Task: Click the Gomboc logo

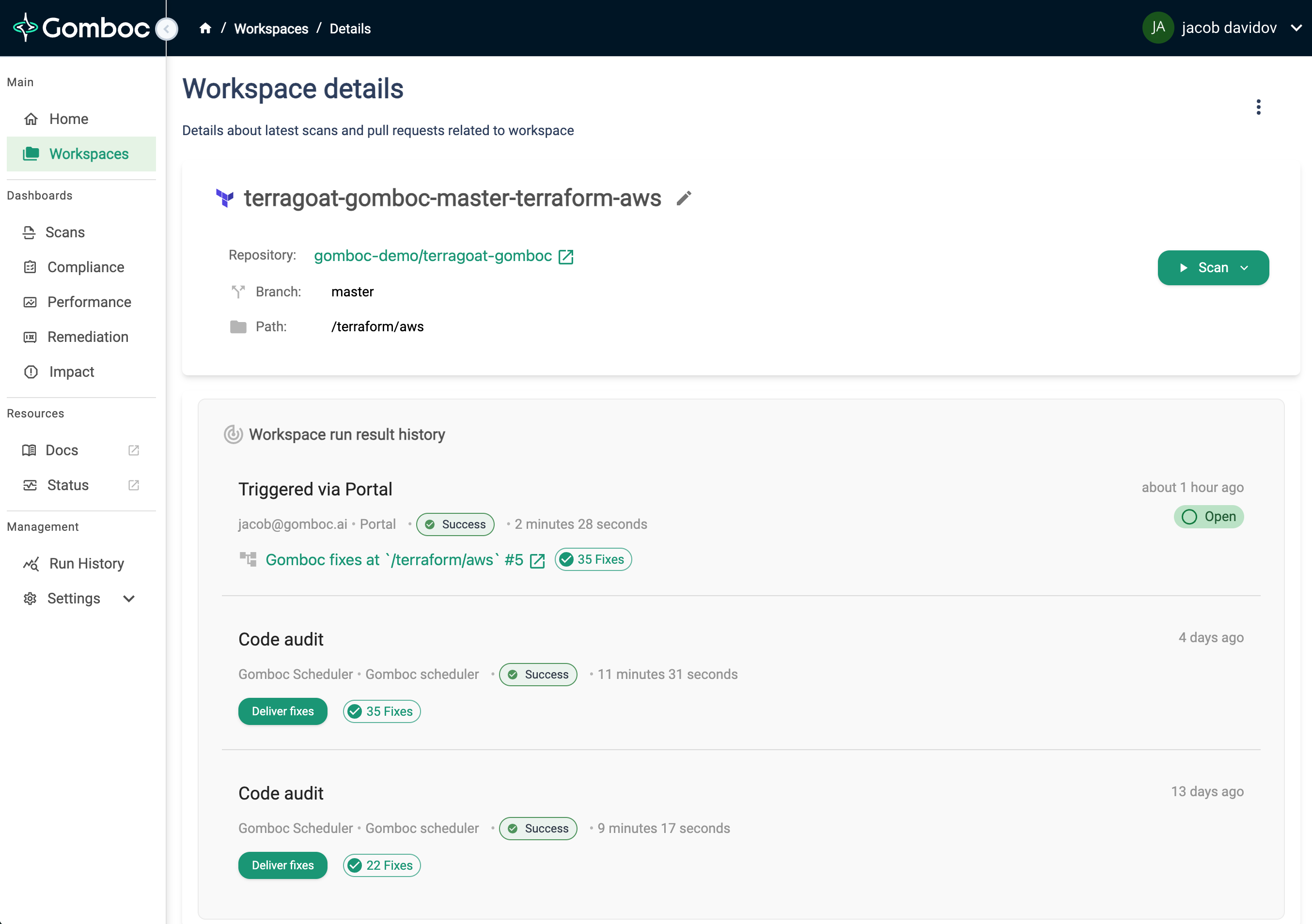Action: [82, 28]
